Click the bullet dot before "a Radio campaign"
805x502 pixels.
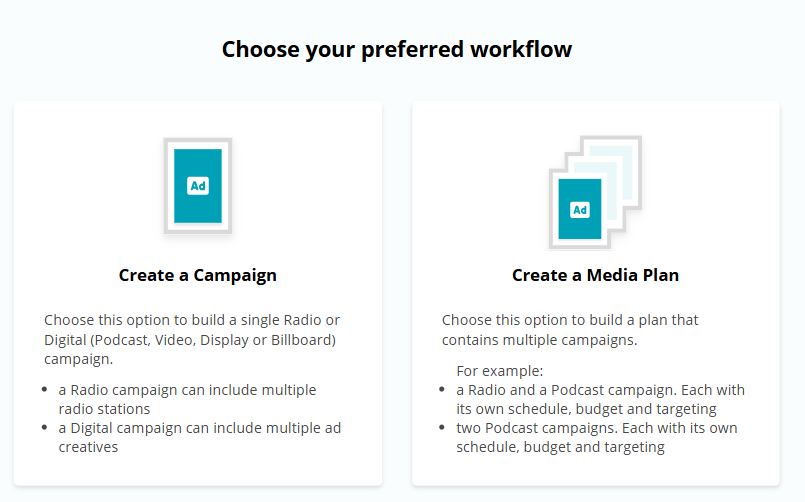point(45,390)
